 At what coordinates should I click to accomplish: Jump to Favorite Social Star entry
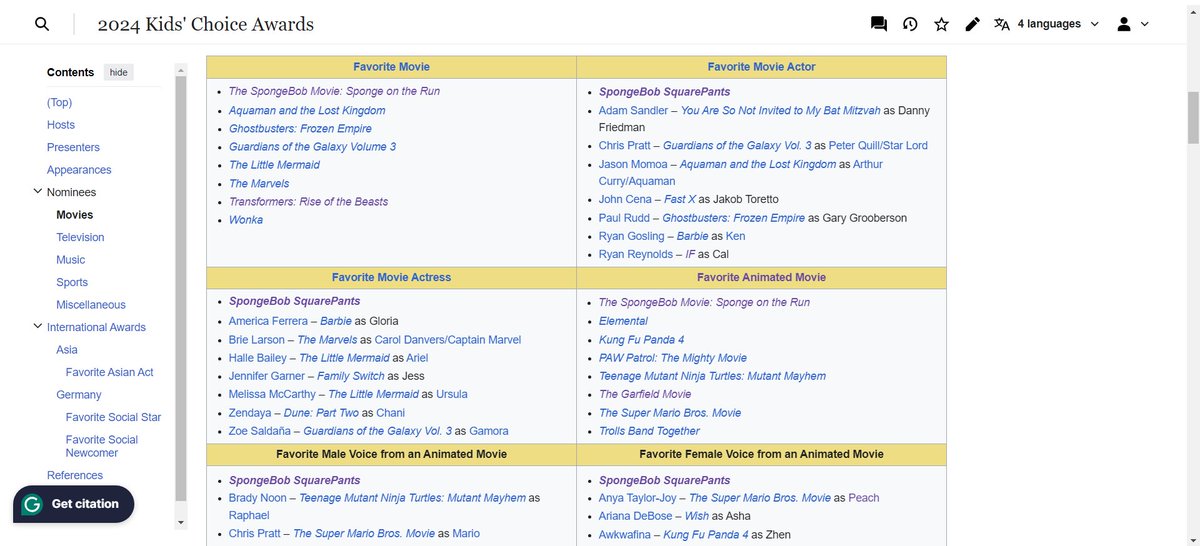tap(113, 417)
